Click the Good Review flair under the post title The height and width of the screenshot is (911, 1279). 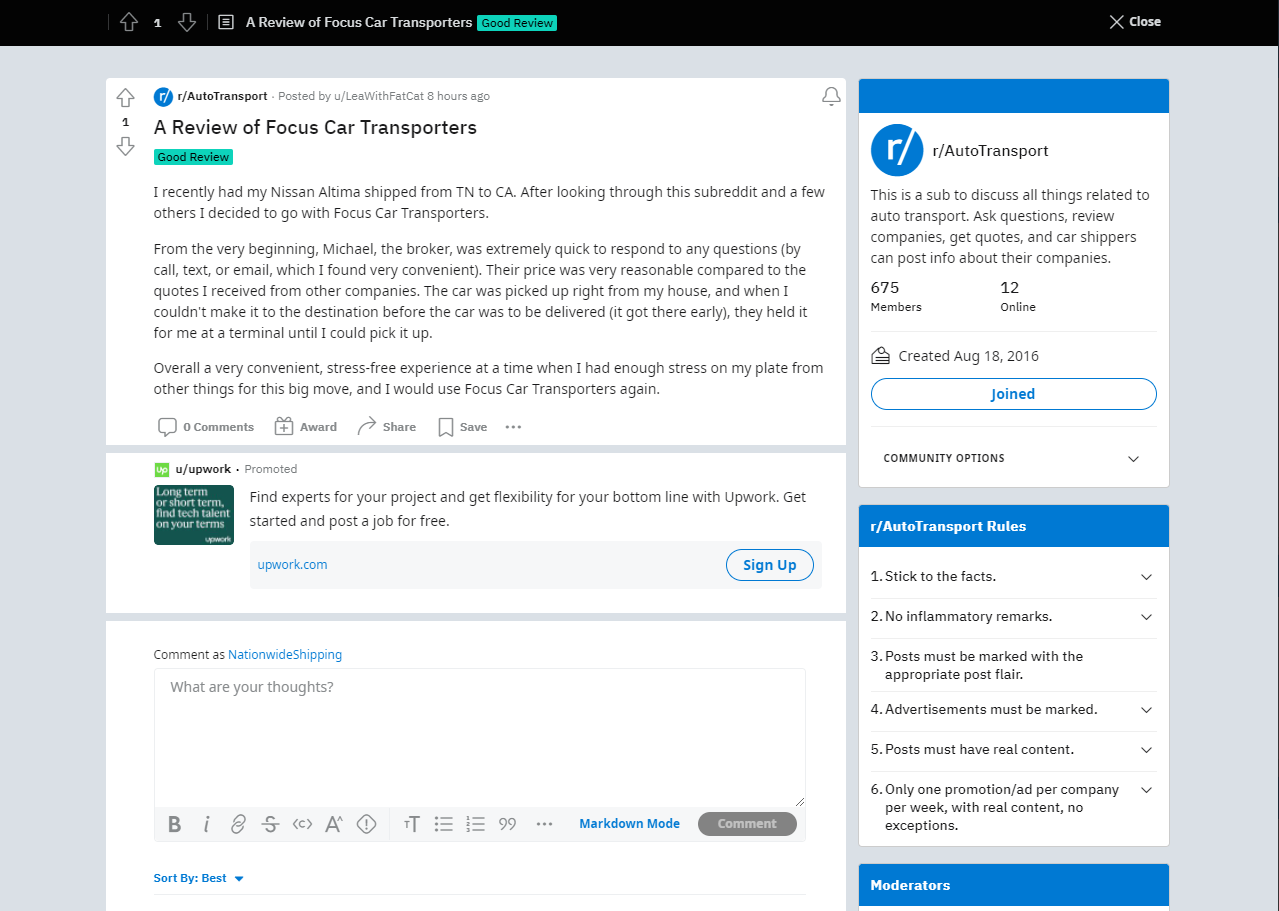pos(193,157)
